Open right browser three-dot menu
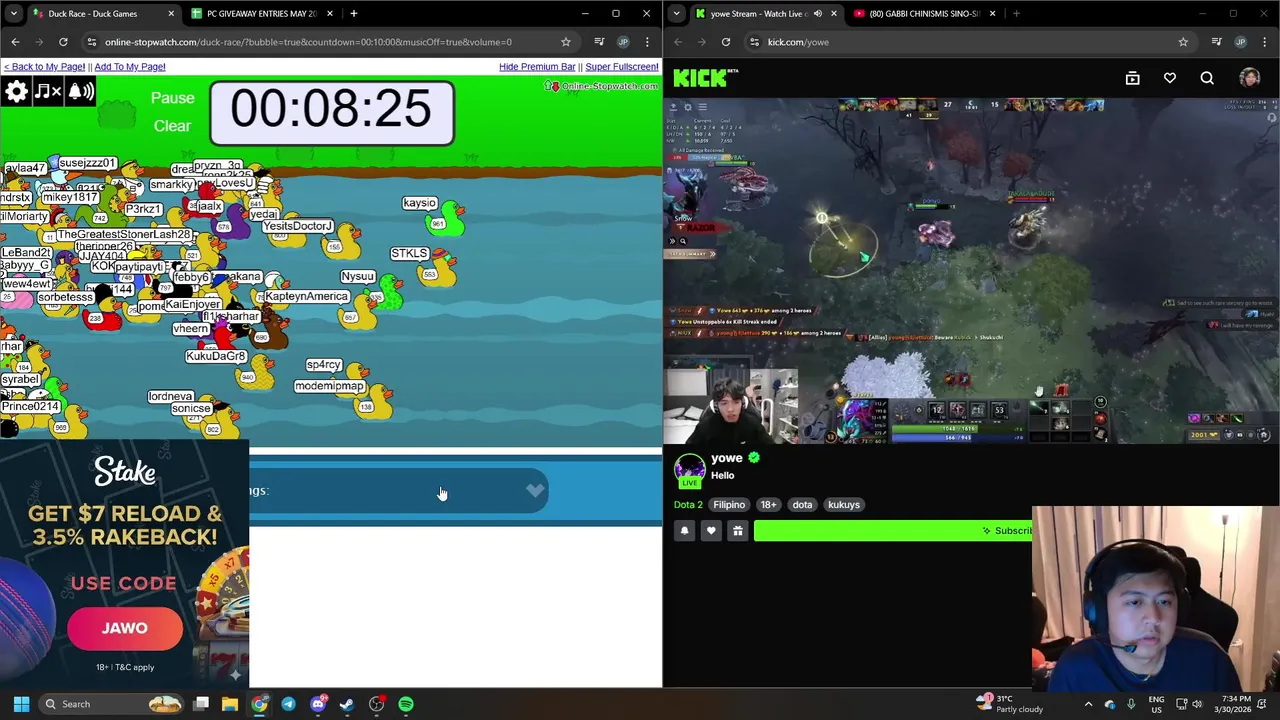 [x=1265, y=42]
